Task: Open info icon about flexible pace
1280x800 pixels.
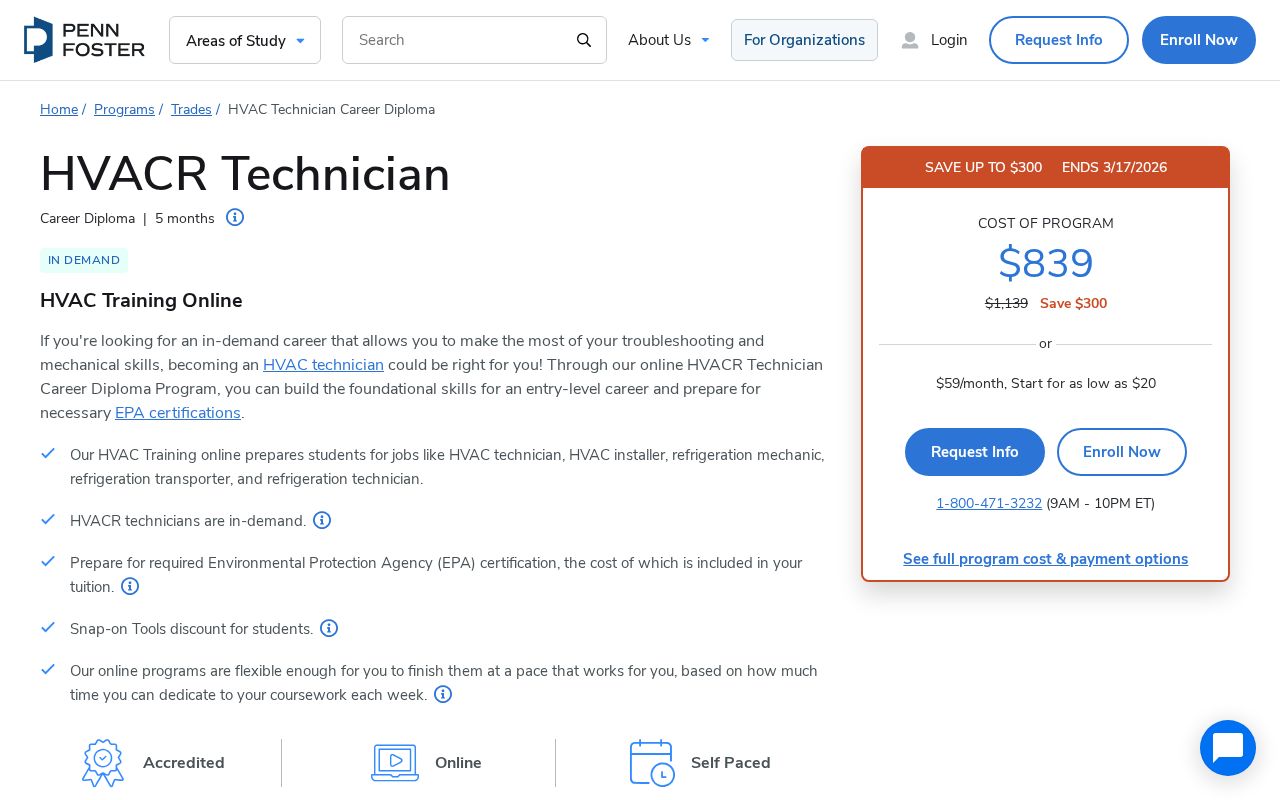Action: tap(443, 694)
